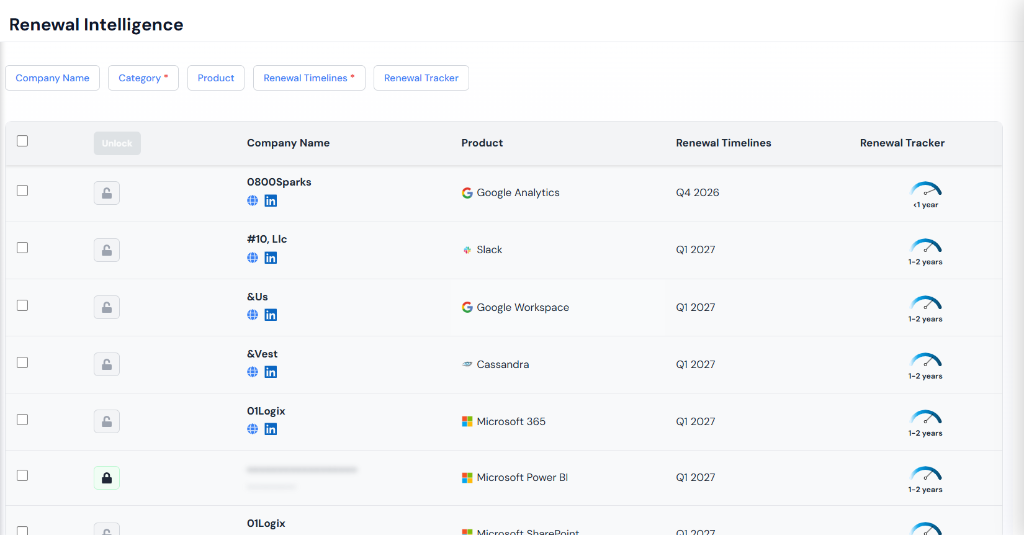Open the Category filter
Viewport: 1024px width, 535px height.
pyautogui.click(x=143, y=78)
